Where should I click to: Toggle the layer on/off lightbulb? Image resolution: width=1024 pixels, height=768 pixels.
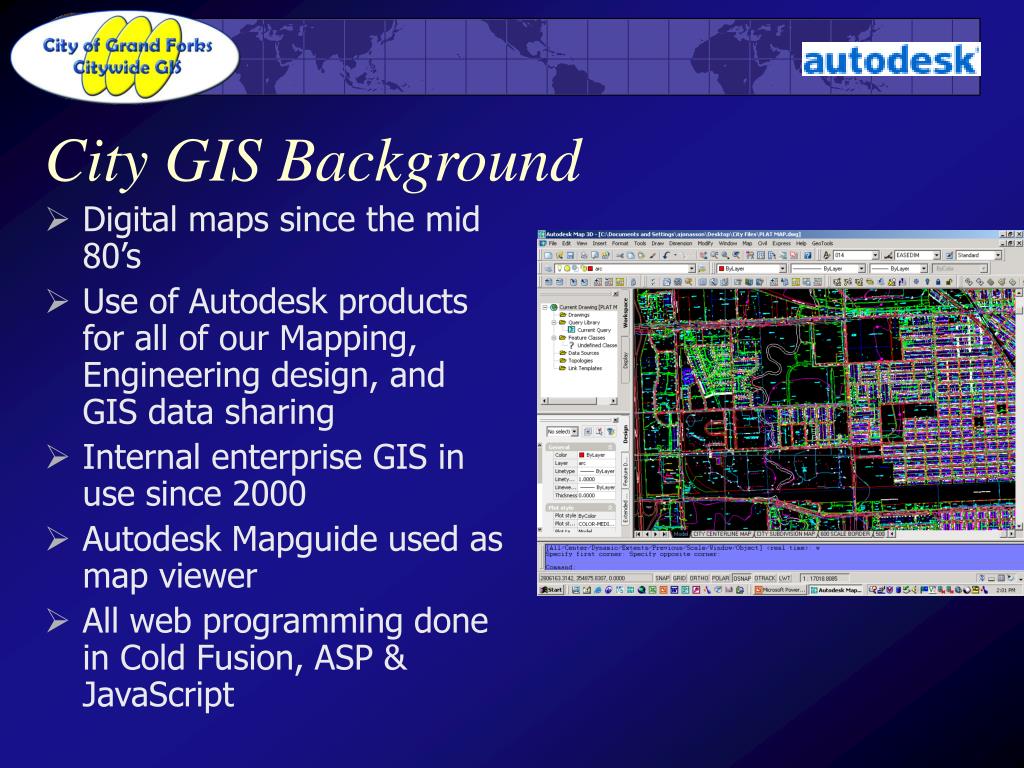coord(560,268)
